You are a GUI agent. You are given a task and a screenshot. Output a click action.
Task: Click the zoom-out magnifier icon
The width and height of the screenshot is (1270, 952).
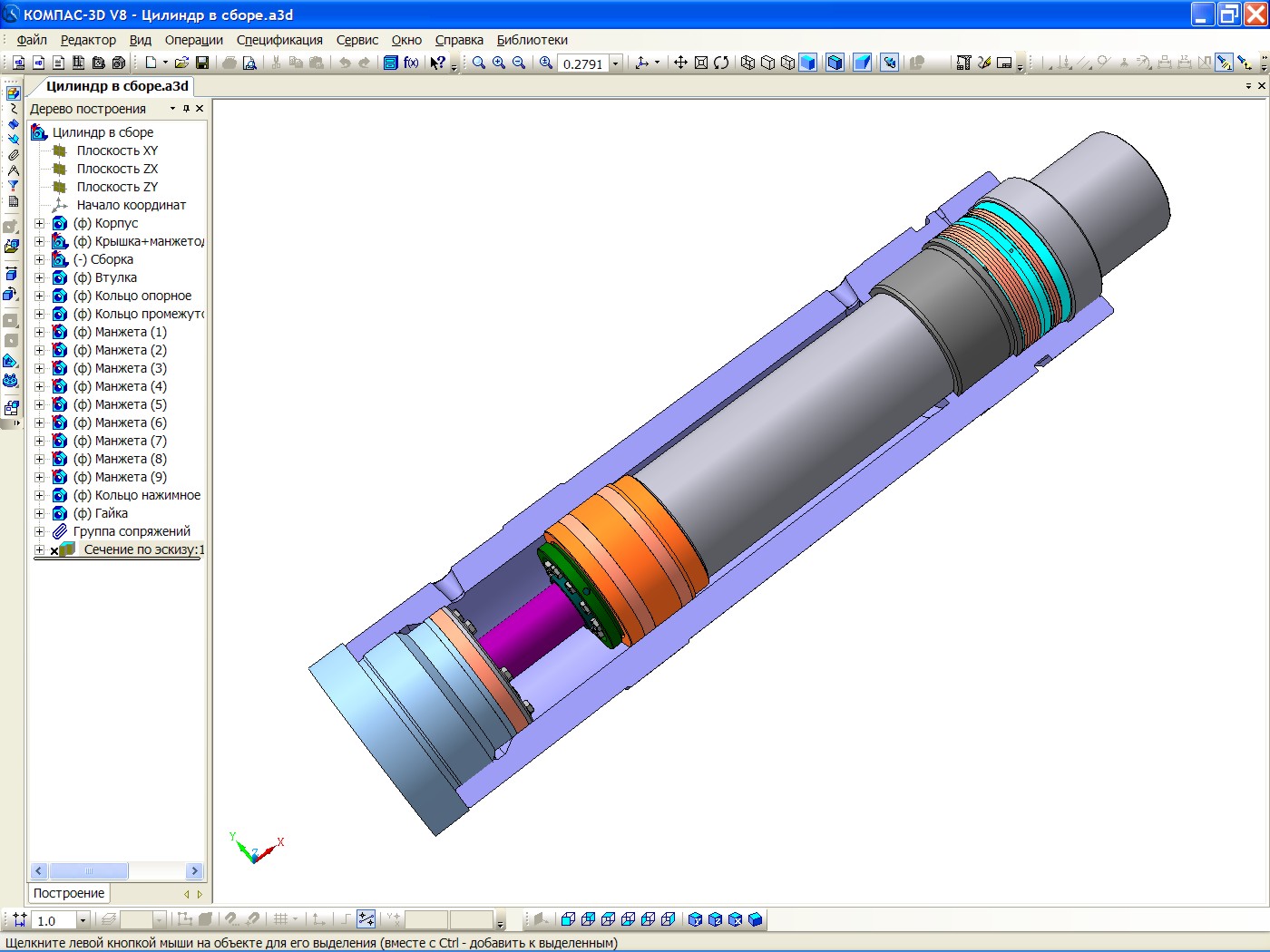[x=519, y=63]
